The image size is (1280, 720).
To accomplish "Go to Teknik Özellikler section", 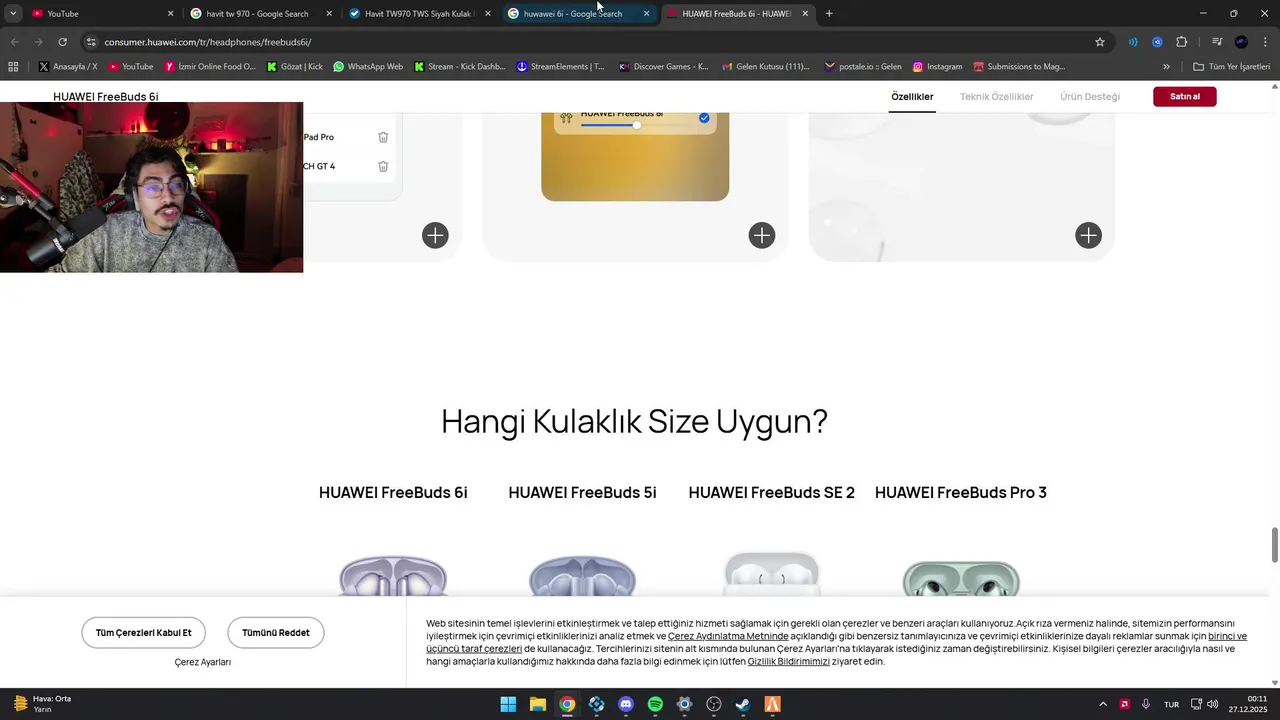I will 997,97.
